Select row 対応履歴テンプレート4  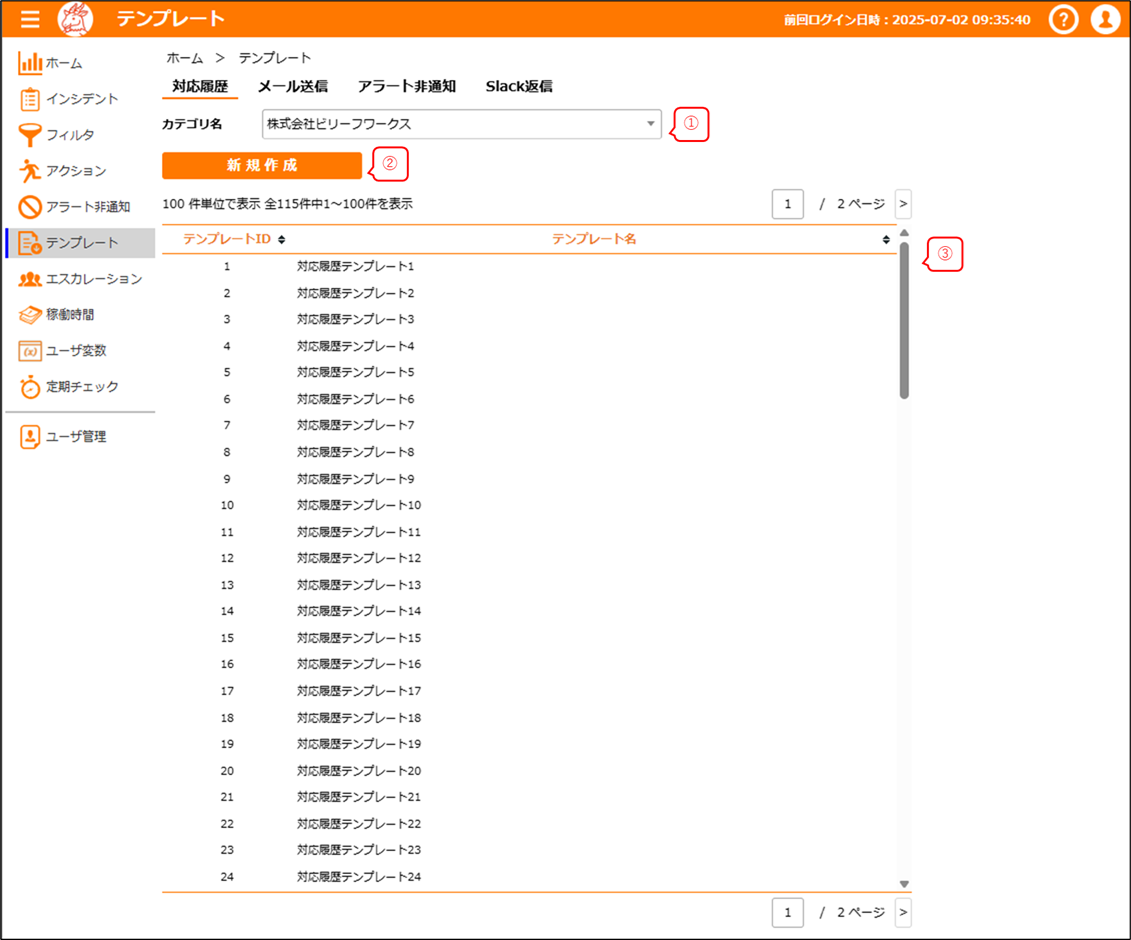529,346
